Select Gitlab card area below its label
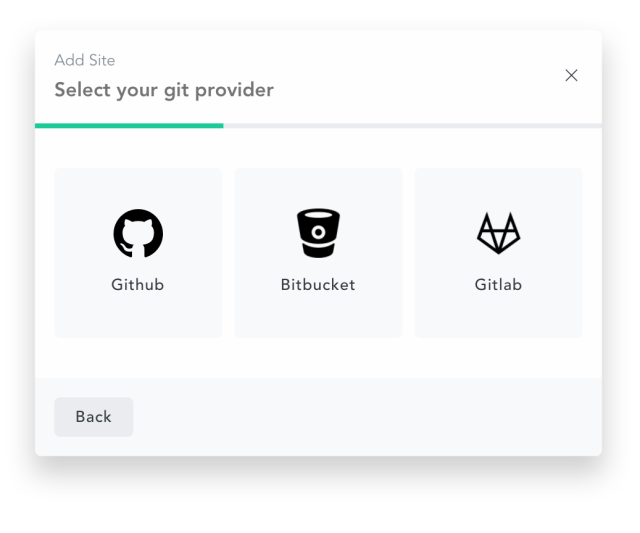This screenshot has height=533, width=640. click(498, 315)
